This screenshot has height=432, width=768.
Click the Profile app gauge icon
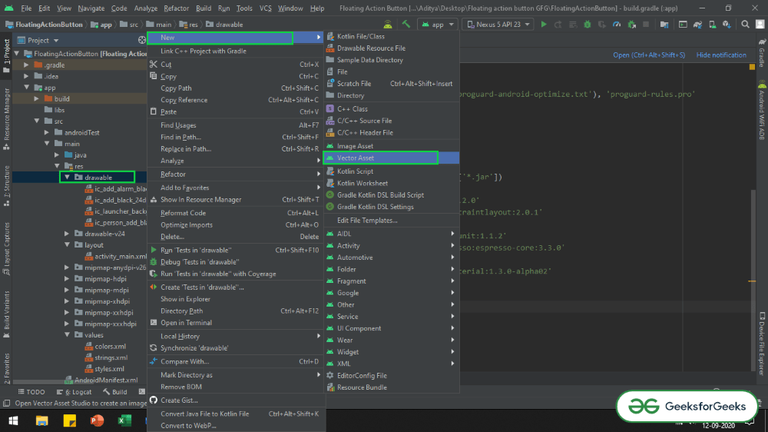pos(617,24)
